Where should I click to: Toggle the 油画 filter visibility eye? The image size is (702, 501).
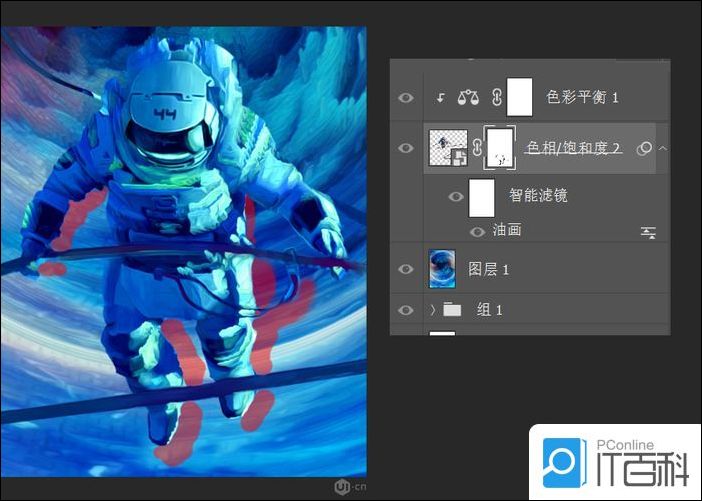tap(477, 231)
